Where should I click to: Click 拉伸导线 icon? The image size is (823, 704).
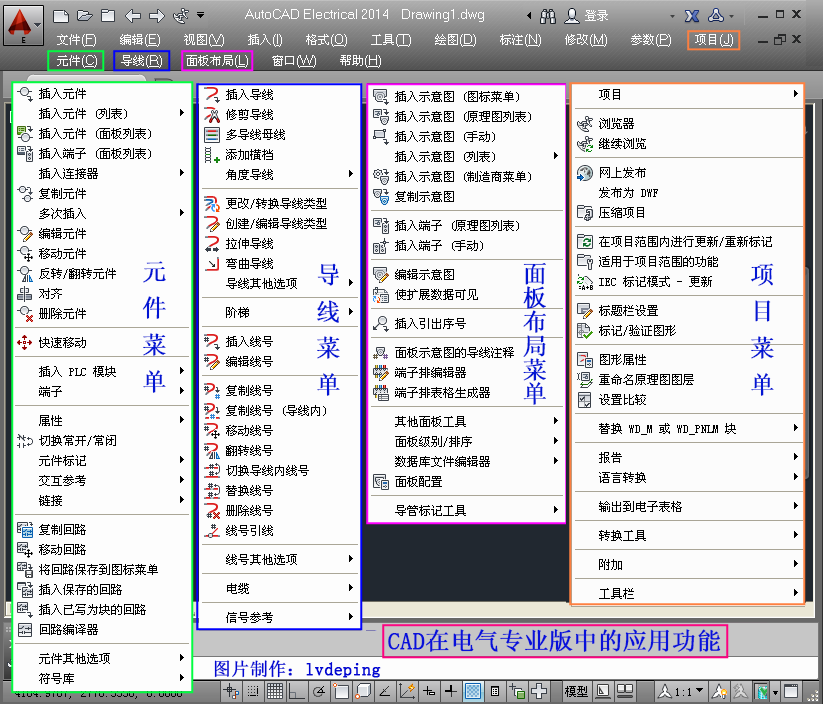pos(212,244)
